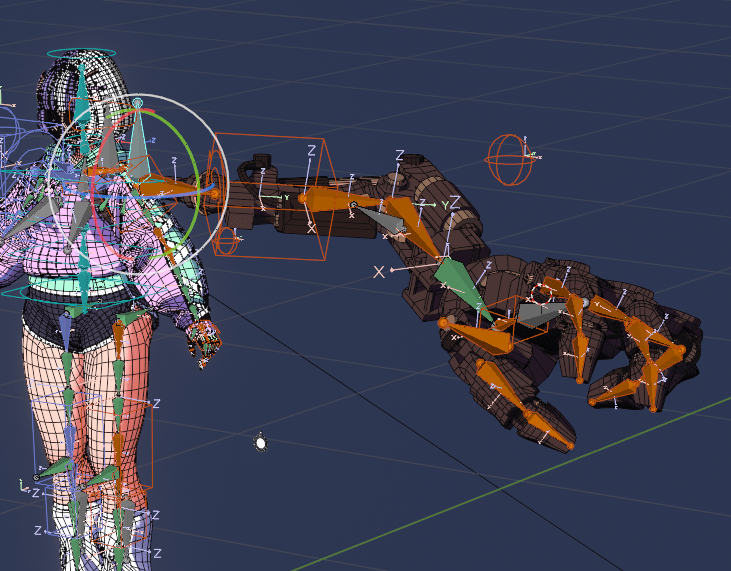Select the orange upper arm bone of the robot arm

point(328,199)
